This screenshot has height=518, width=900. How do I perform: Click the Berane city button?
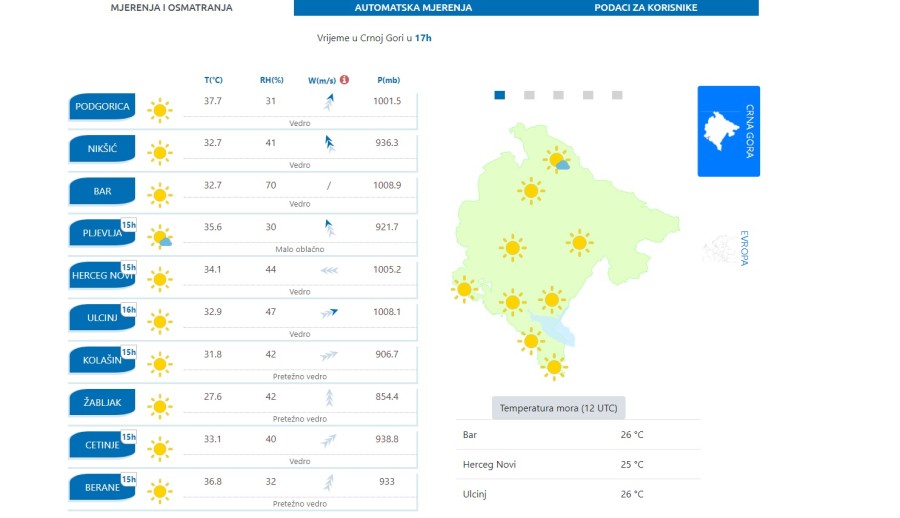(102, 488)
